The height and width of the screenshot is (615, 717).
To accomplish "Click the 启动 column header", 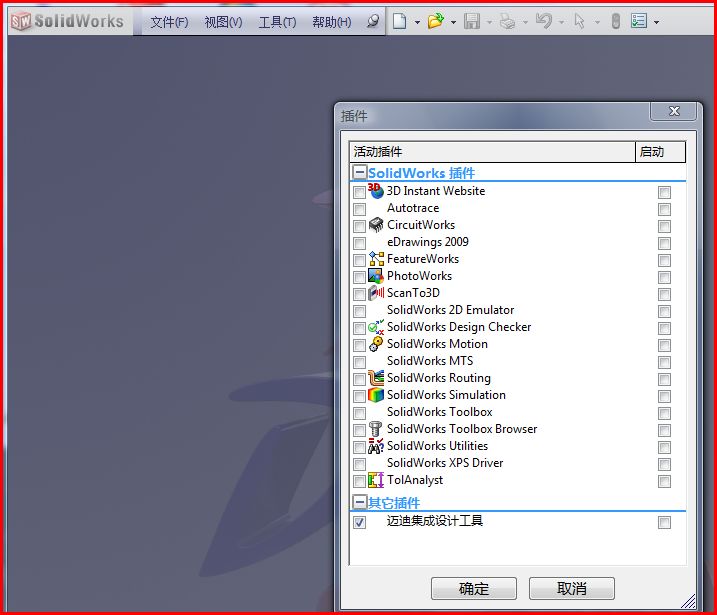I will coord(660,152).
